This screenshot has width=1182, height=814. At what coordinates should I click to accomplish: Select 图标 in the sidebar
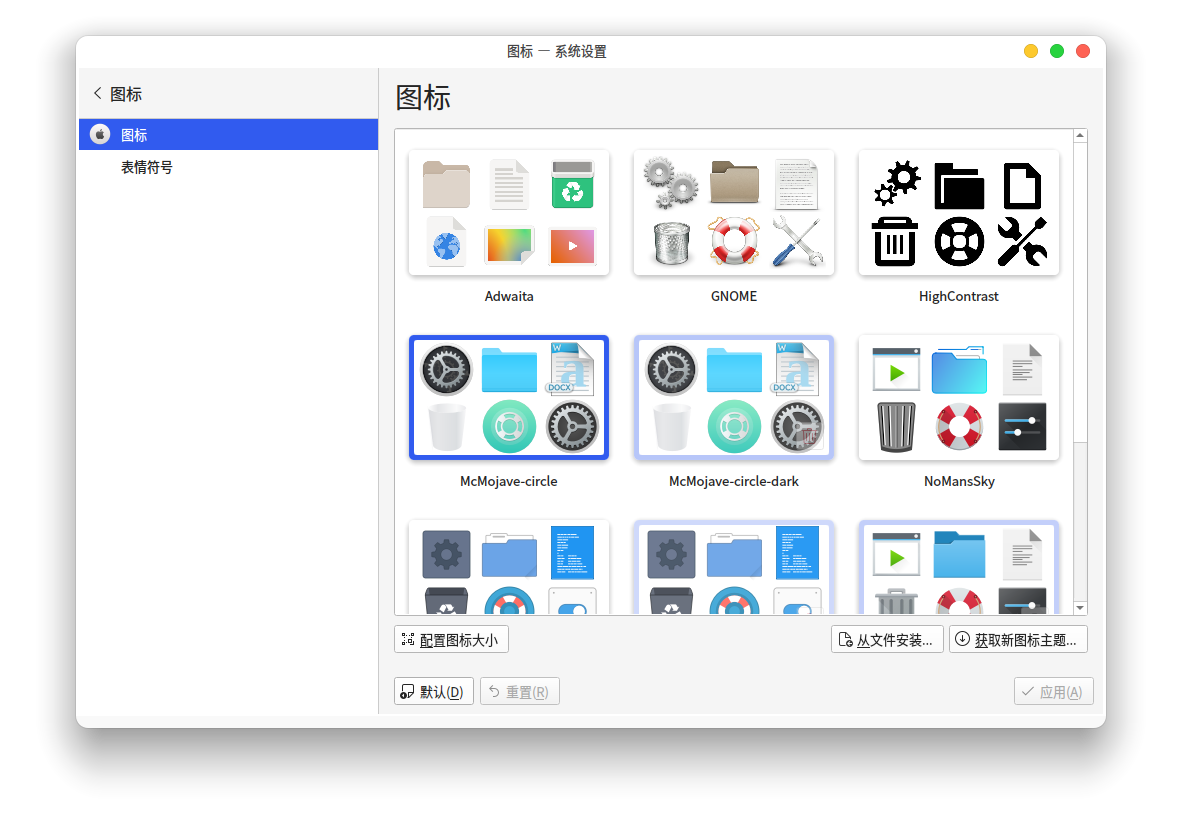[228, 134]
